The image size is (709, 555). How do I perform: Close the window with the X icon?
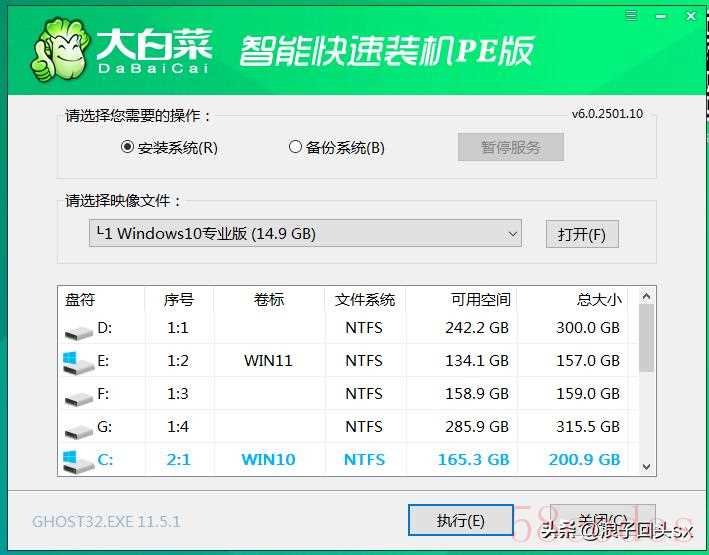coord(690,16)
